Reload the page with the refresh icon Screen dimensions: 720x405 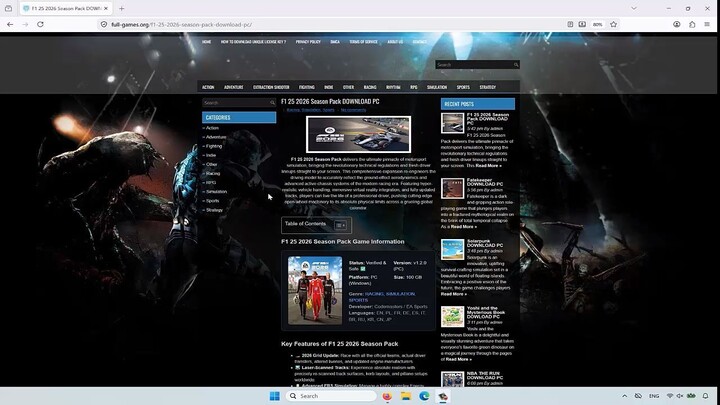40,24
